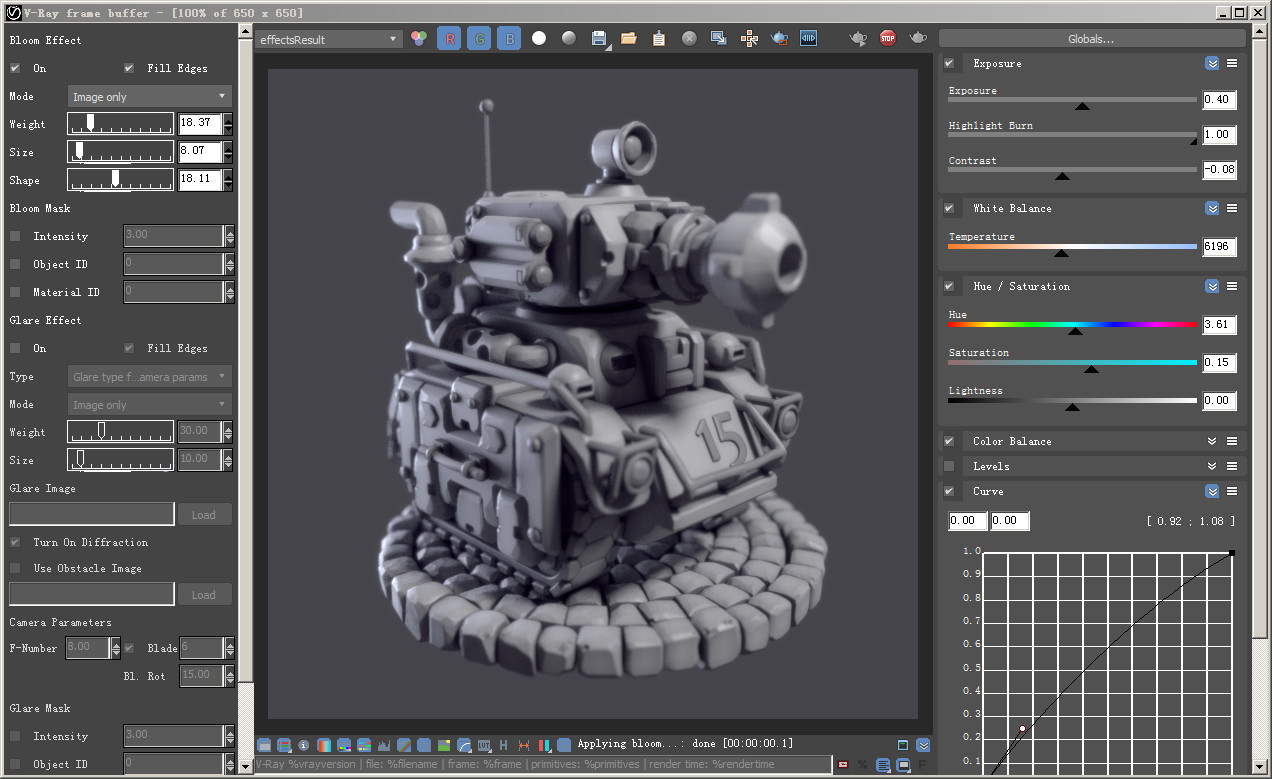
Task: Click the left panel scroll down arrow
Action: (246, 766)
